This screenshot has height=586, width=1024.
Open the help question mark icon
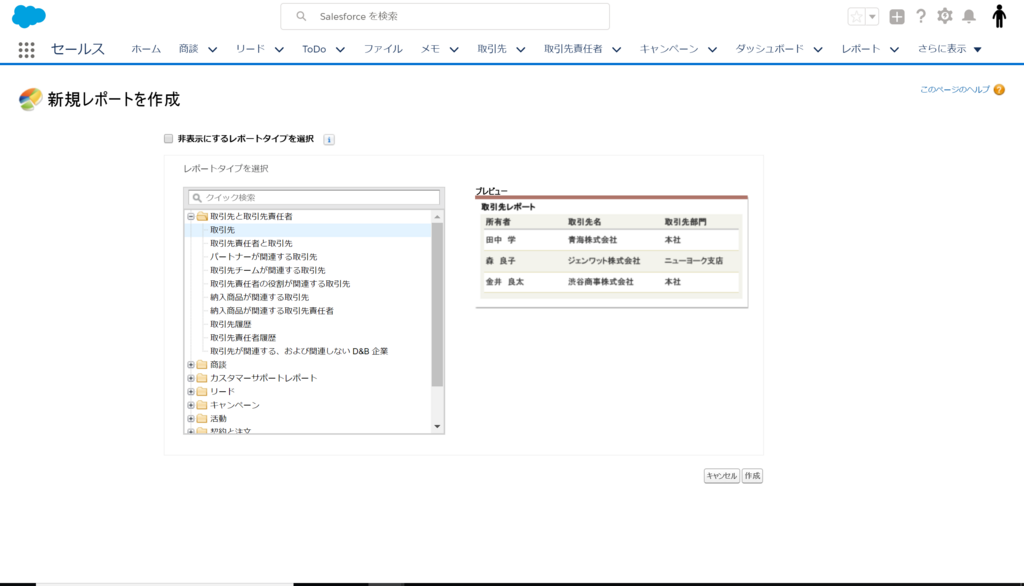921,16
